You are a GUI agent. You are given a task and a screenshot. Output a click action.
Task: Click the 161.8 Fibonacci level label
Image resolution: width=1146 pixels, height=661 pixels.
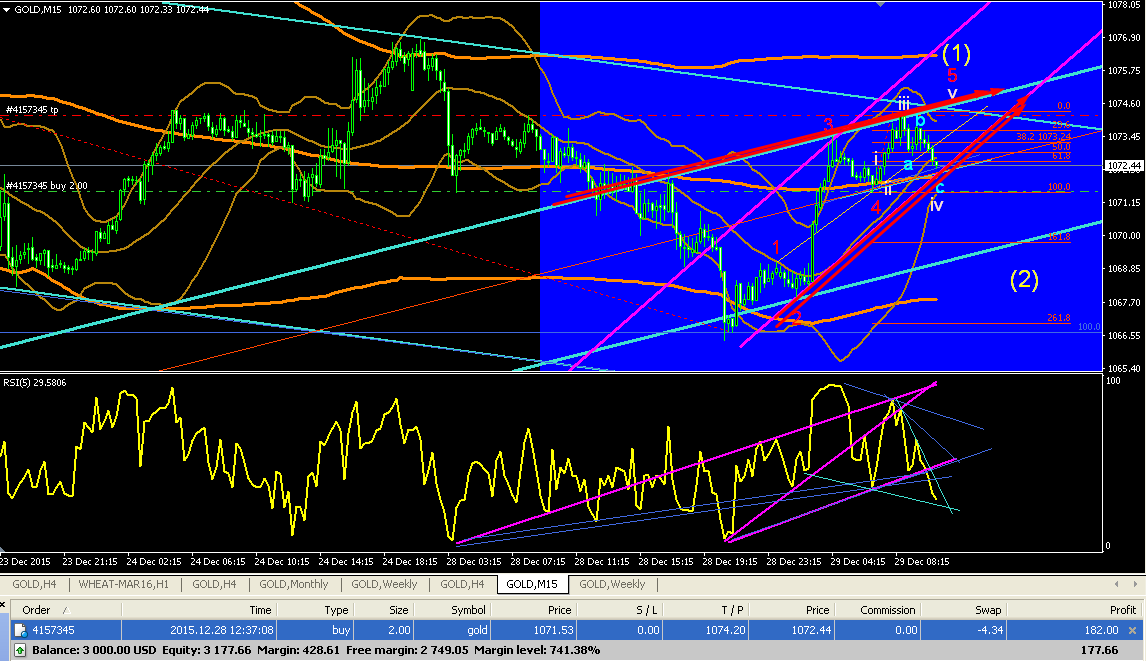(x=1058, y=237)
